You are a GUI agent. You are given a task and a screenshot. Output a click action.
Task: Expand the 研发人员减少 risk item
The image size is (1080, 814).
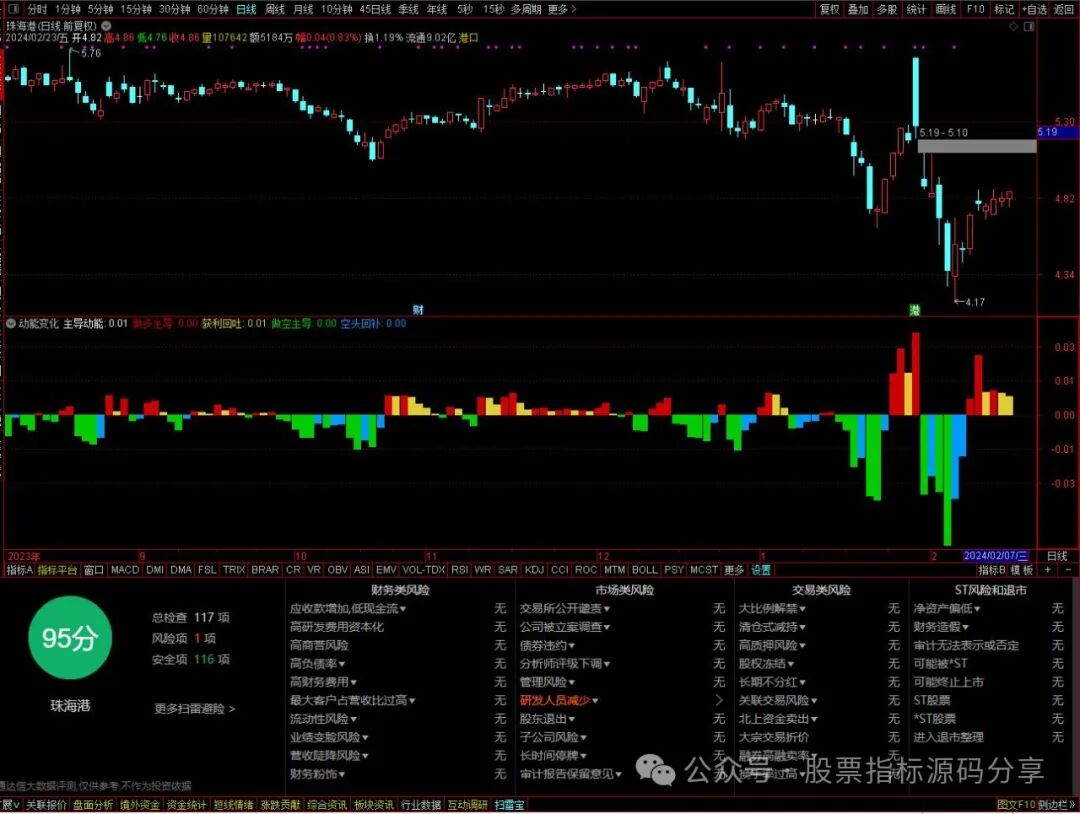click(559, 700)
